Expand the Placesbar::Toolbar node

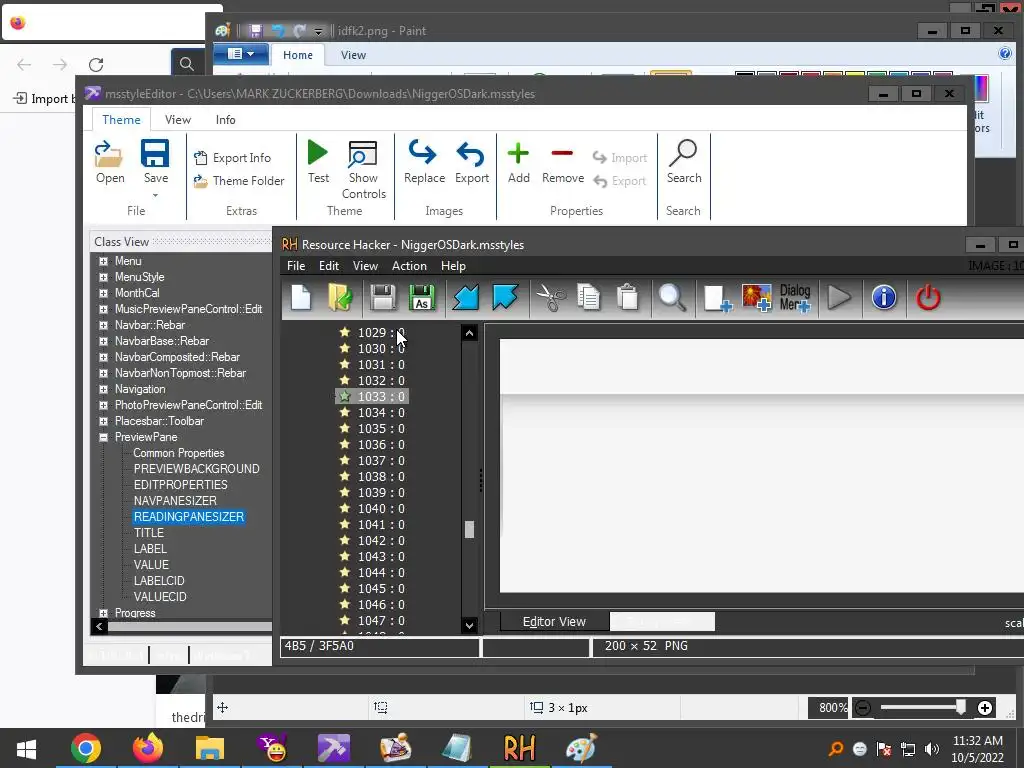pos(103,421)
